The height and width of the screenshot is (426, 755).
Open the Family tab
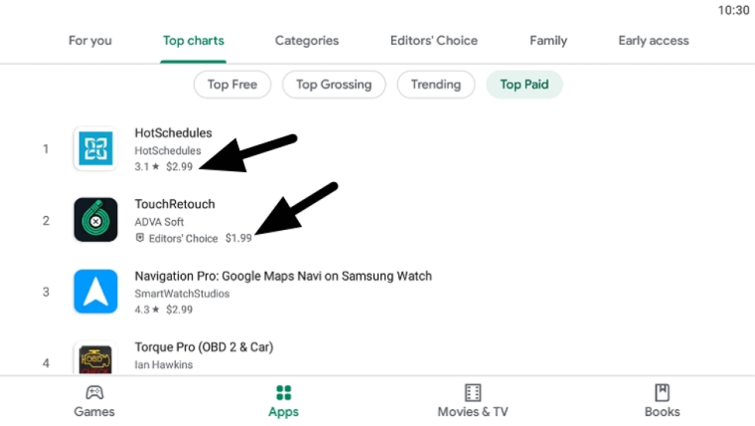click(x=548, y=41)
